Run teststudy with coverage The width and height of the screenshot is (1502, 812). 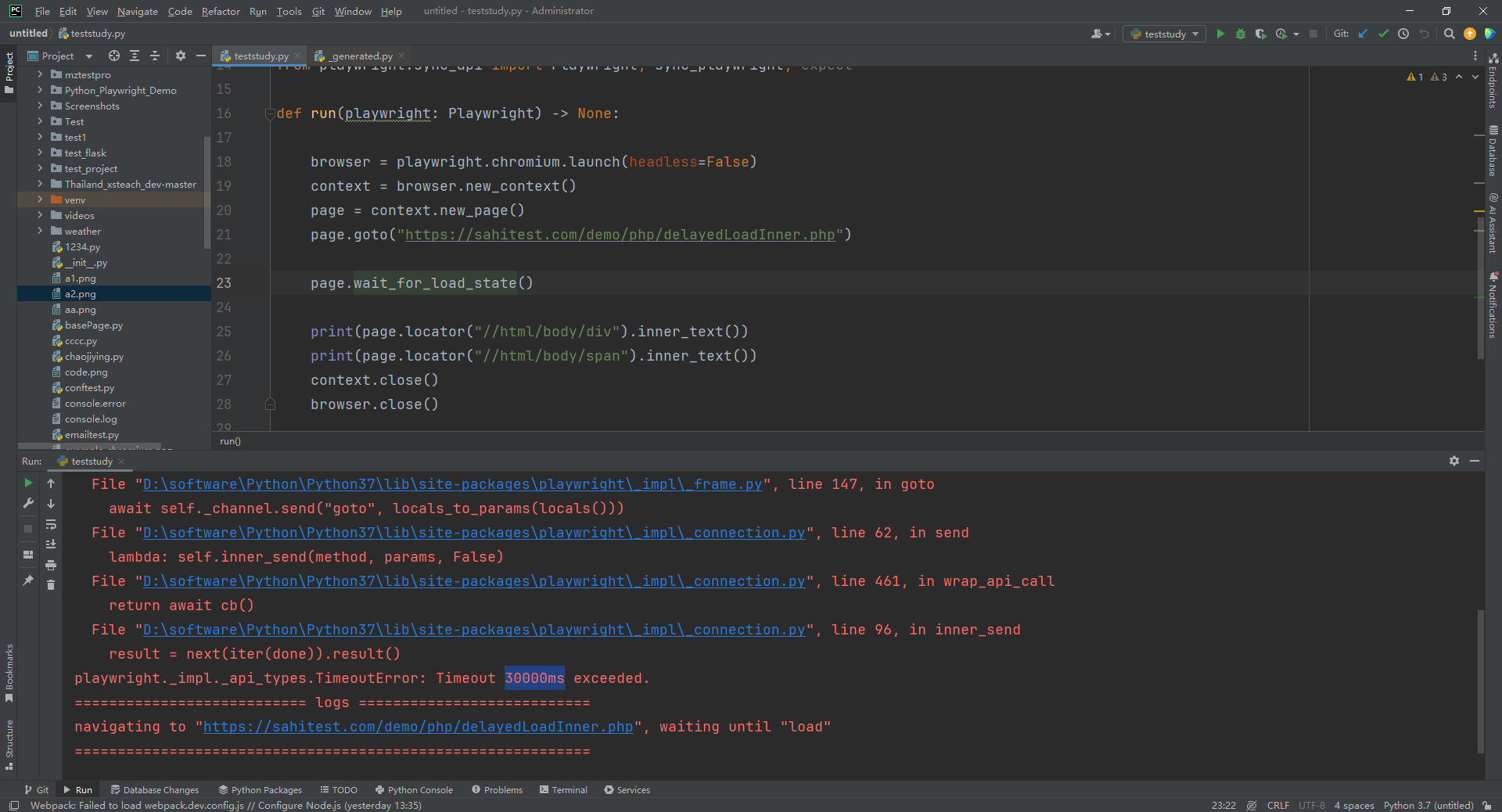tap(1260, 34)
